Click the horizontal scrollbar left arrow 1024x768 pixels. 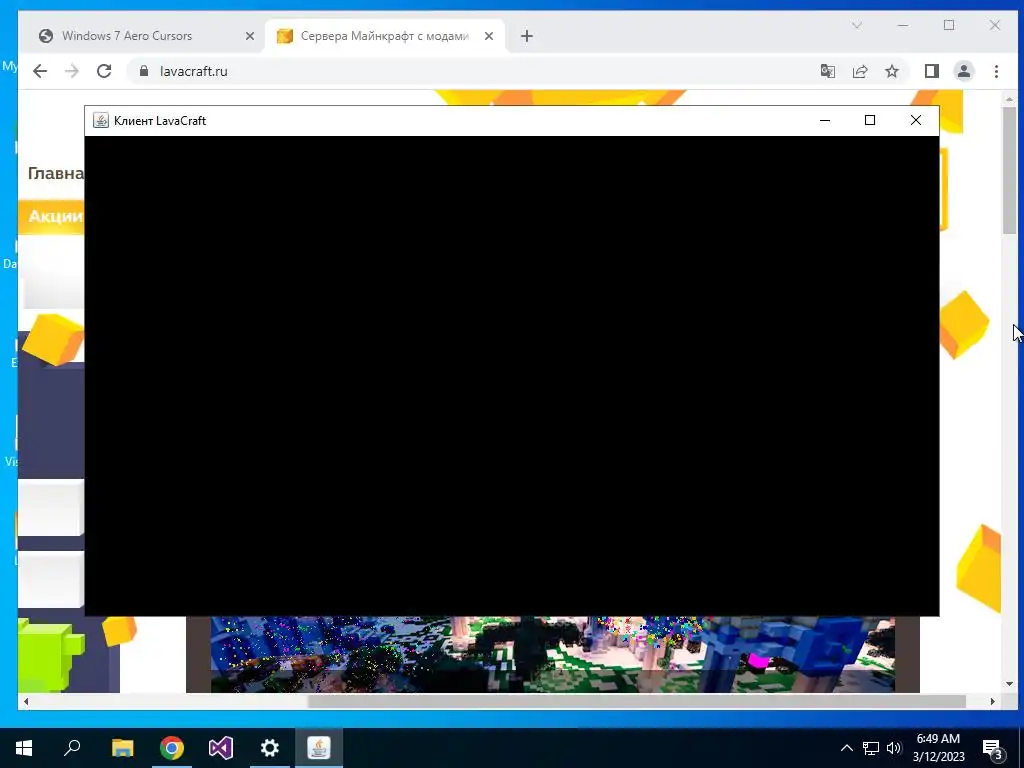(x=26, y=701)
